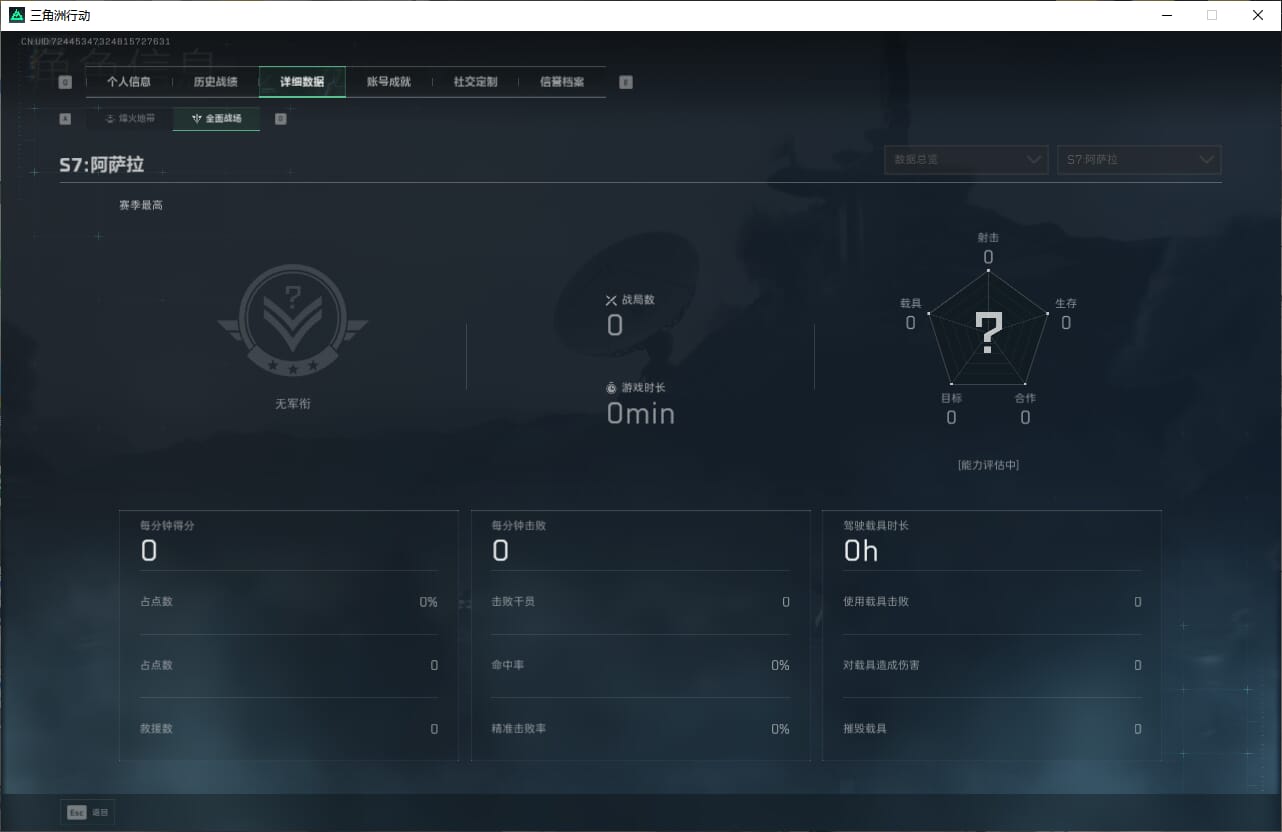
Task: Click the Q key icon left of tabs
Action: coord(65,83)
